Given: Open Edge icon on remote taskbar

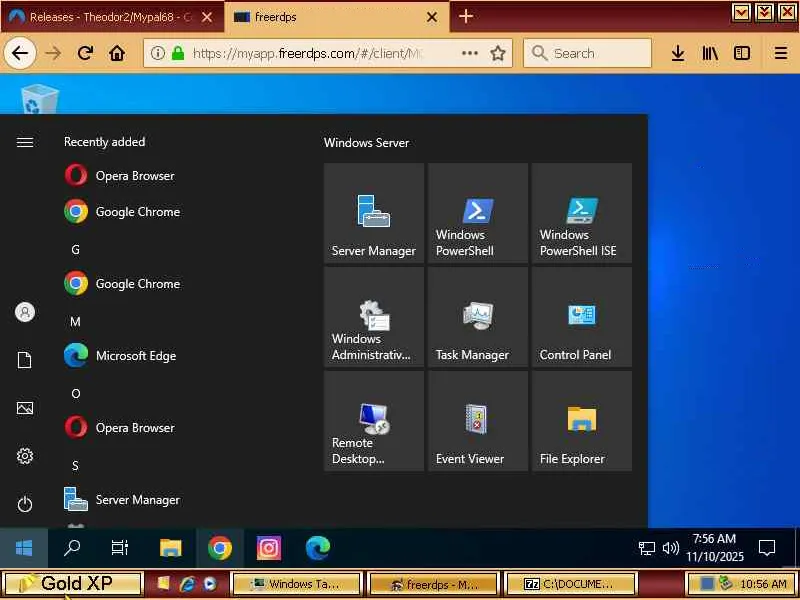Looking at the screenshot, I should pyautogui.click(x=318, y=548).
